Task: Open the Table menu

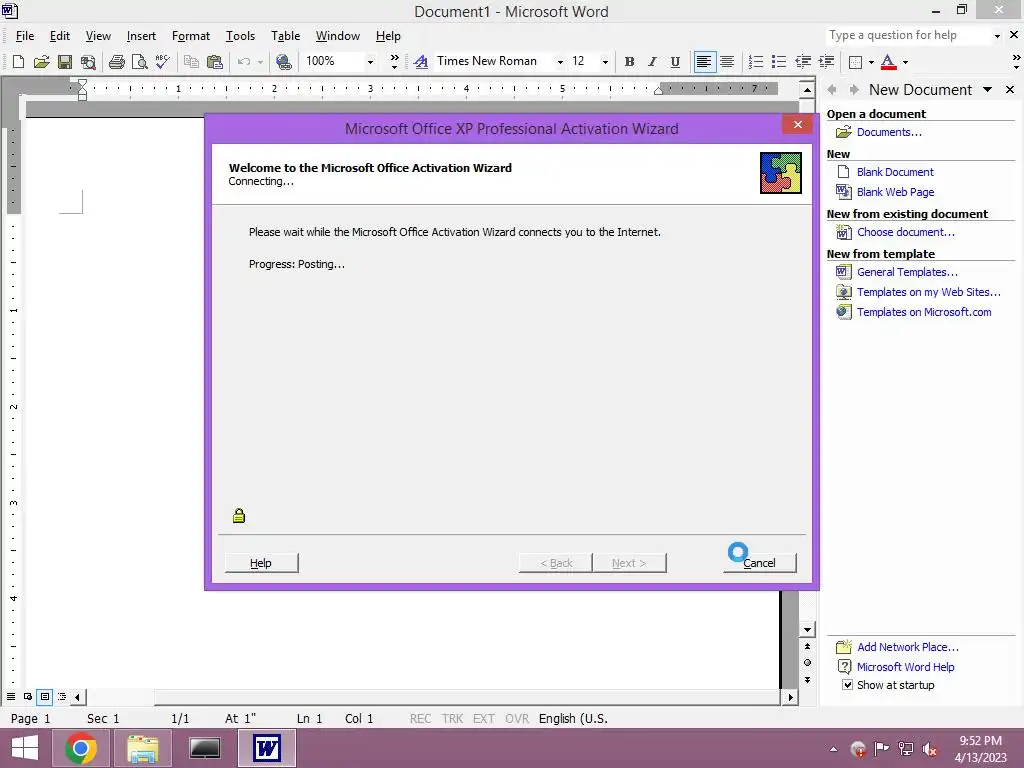Action: tap(285, 36)
